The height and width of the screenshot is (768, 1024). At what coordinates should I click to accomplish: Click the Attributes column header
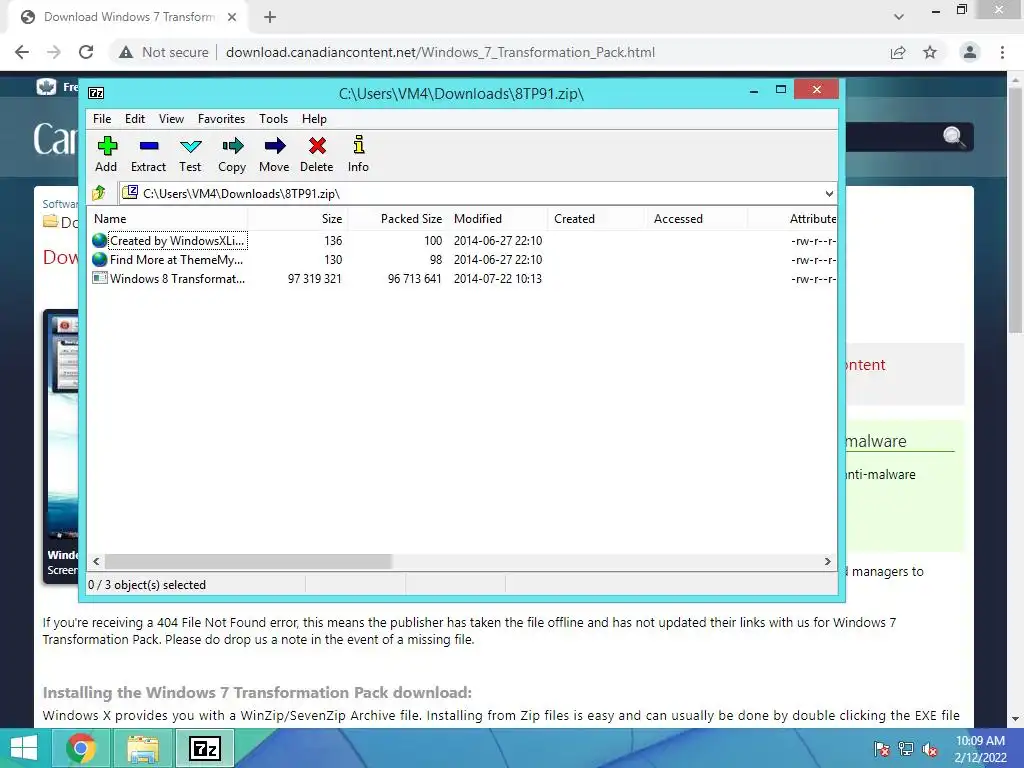tap(792, 219)
